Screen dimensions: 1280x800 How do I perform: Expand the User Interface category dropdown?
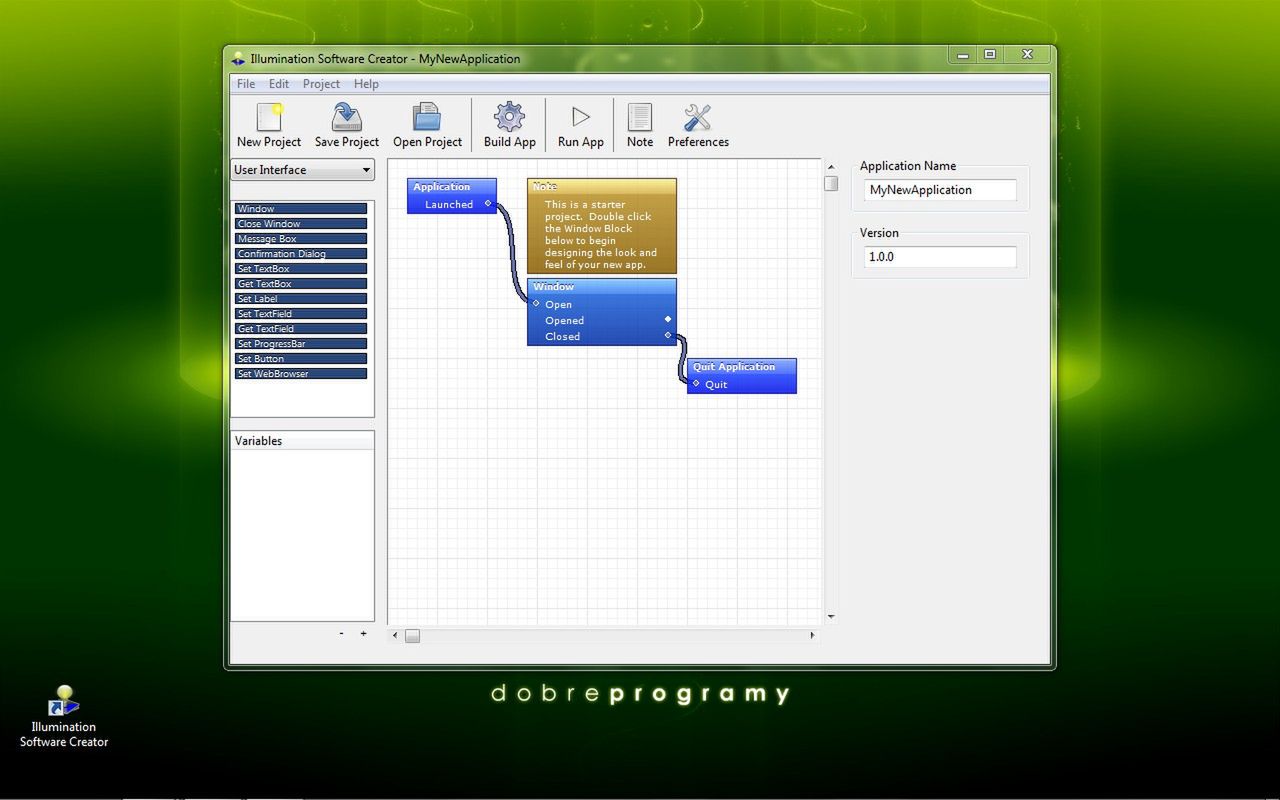(x=302, y=170)
